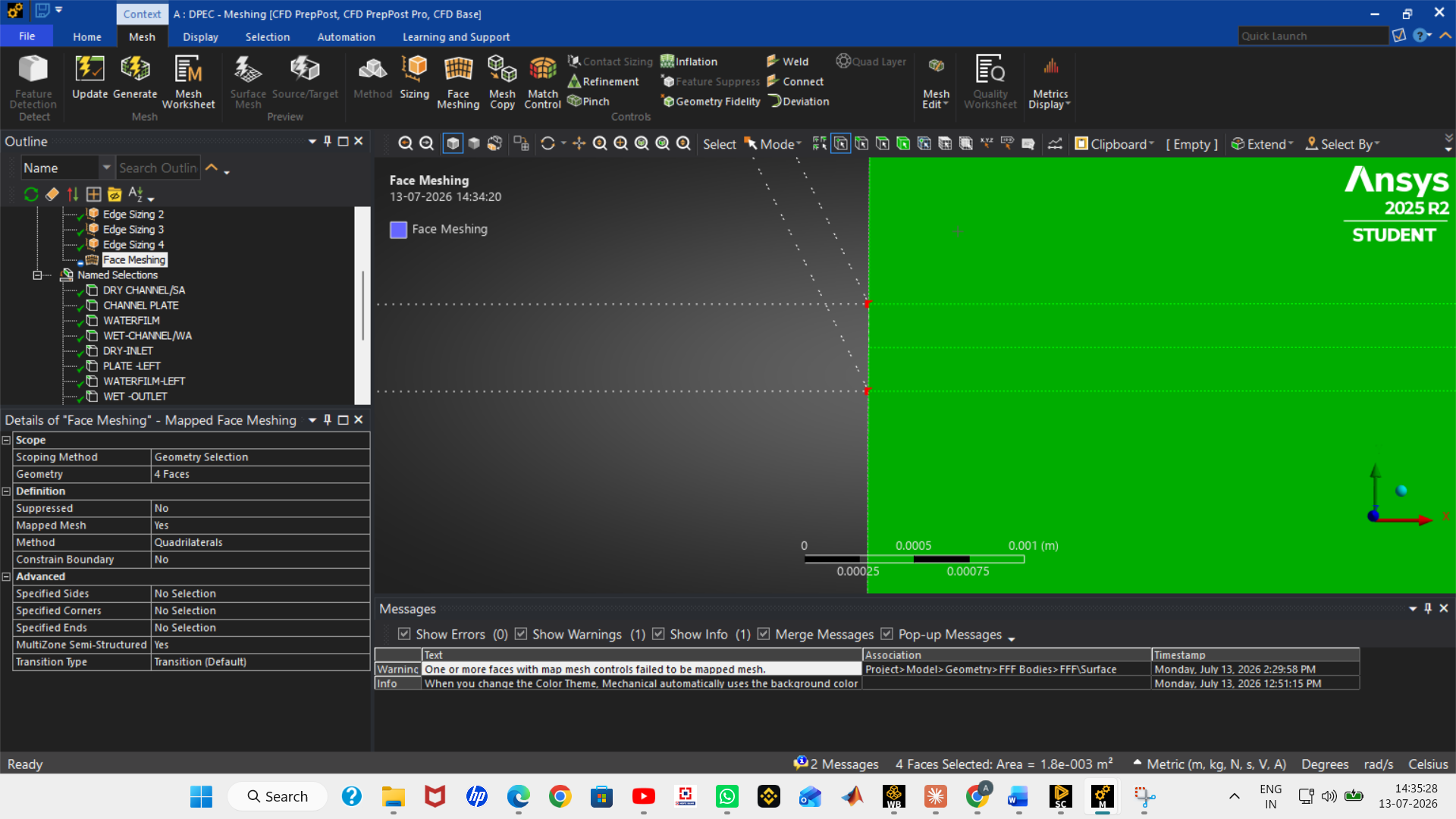Click the Search Outline input field
The width and height of the screenshot is (1456, 819).
(158, 168)
